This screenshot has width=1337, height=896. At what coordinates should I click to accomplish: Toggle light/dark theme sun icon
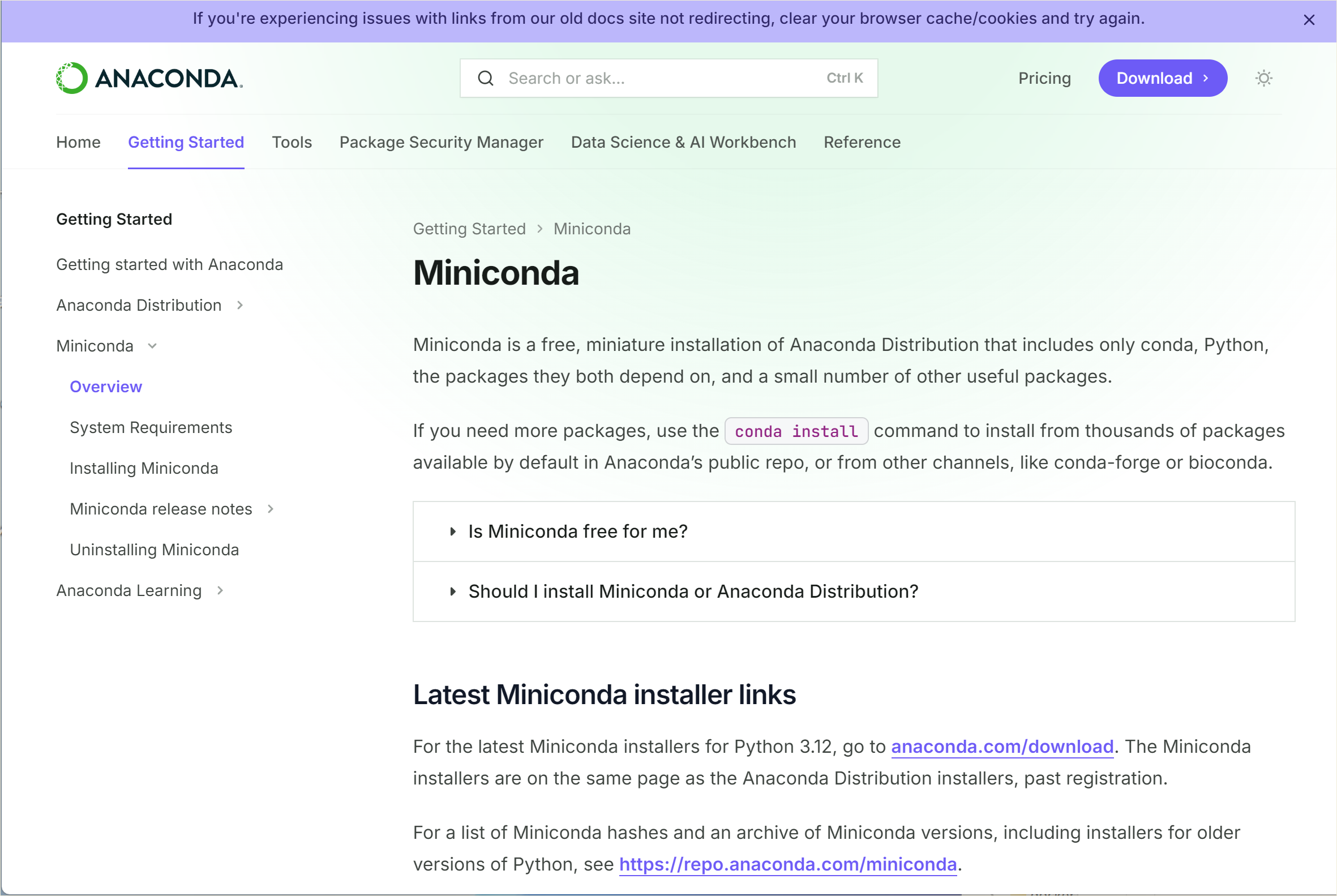[1263, 78]
